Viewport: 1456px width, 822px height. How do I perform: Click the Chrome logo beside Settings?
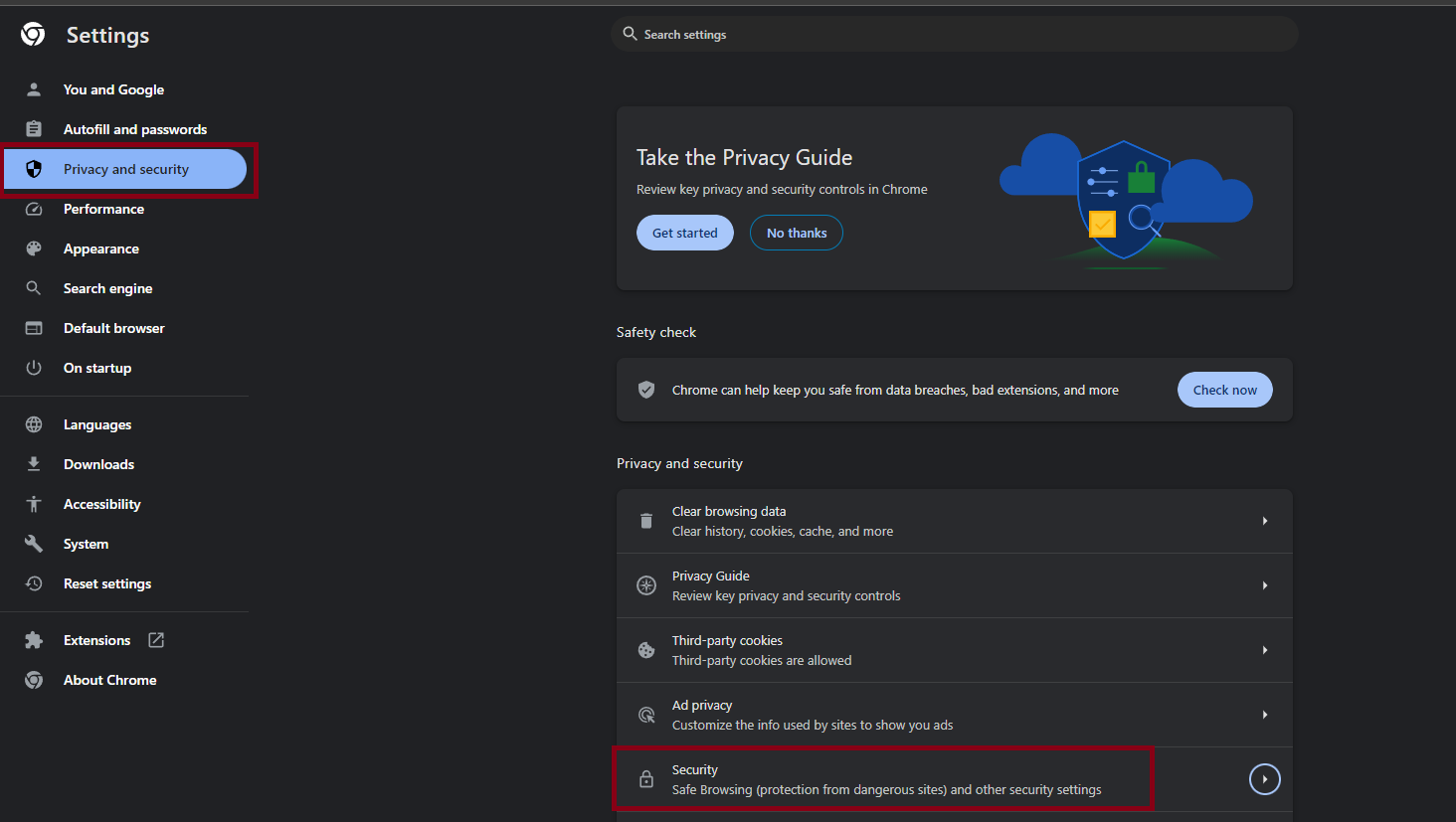click(33, 35)
